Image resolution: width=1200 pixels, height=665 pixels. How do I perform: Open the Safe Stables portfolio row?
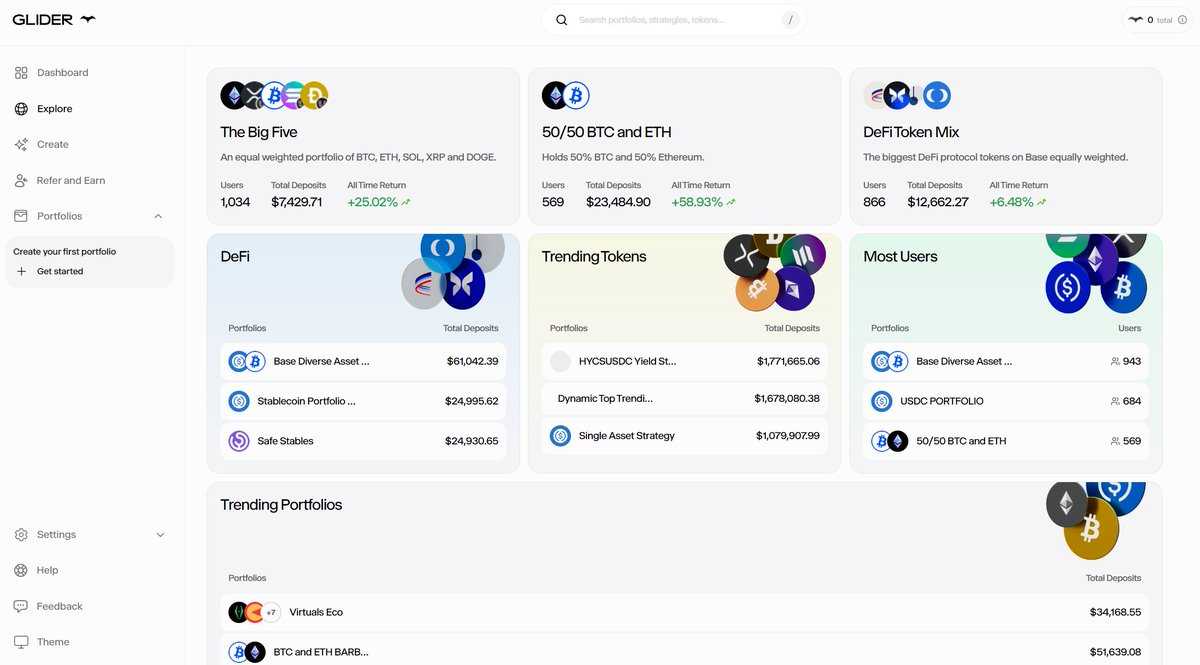363,441
